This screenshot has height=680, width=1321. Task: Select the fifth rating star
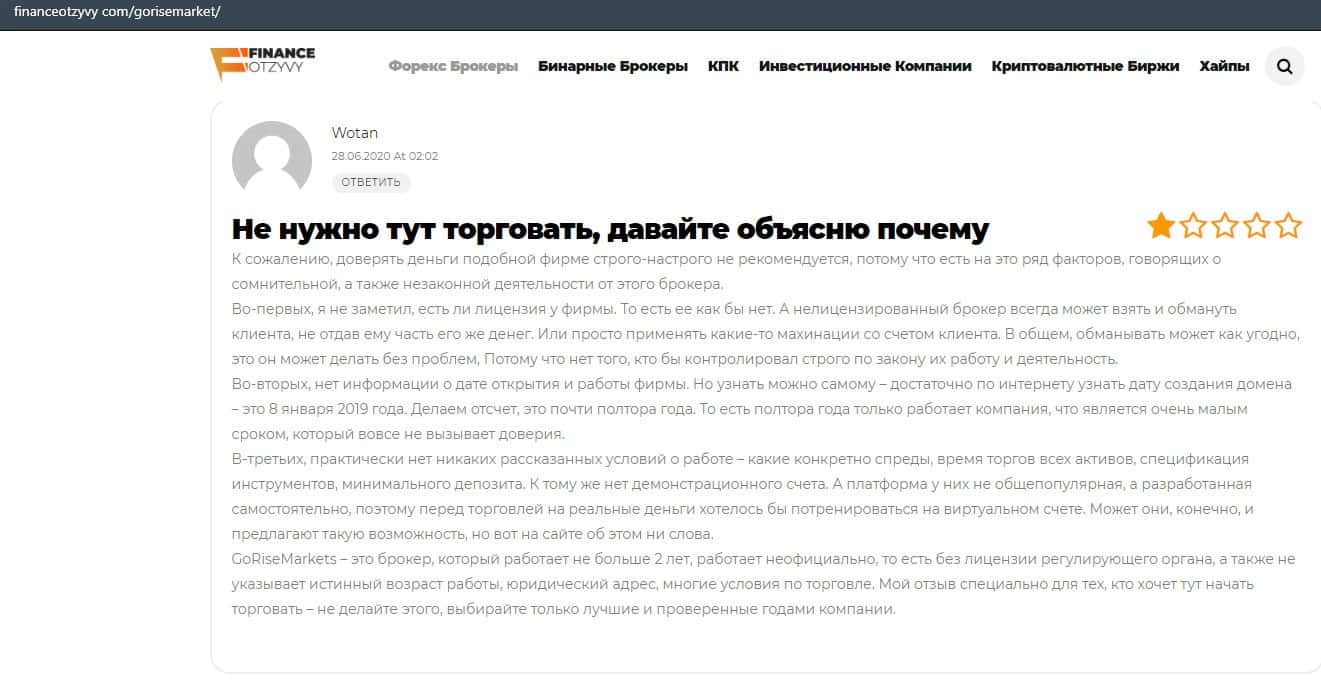coord(1289,225)
